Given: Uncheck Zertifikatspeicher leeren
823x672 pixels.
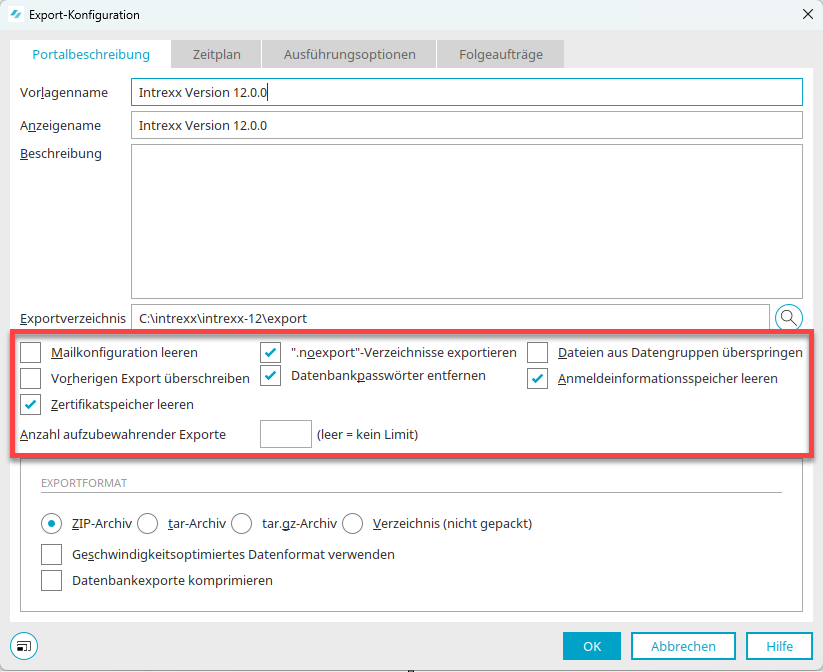Looking at the screenshot, I should click(x=31, y=404).
